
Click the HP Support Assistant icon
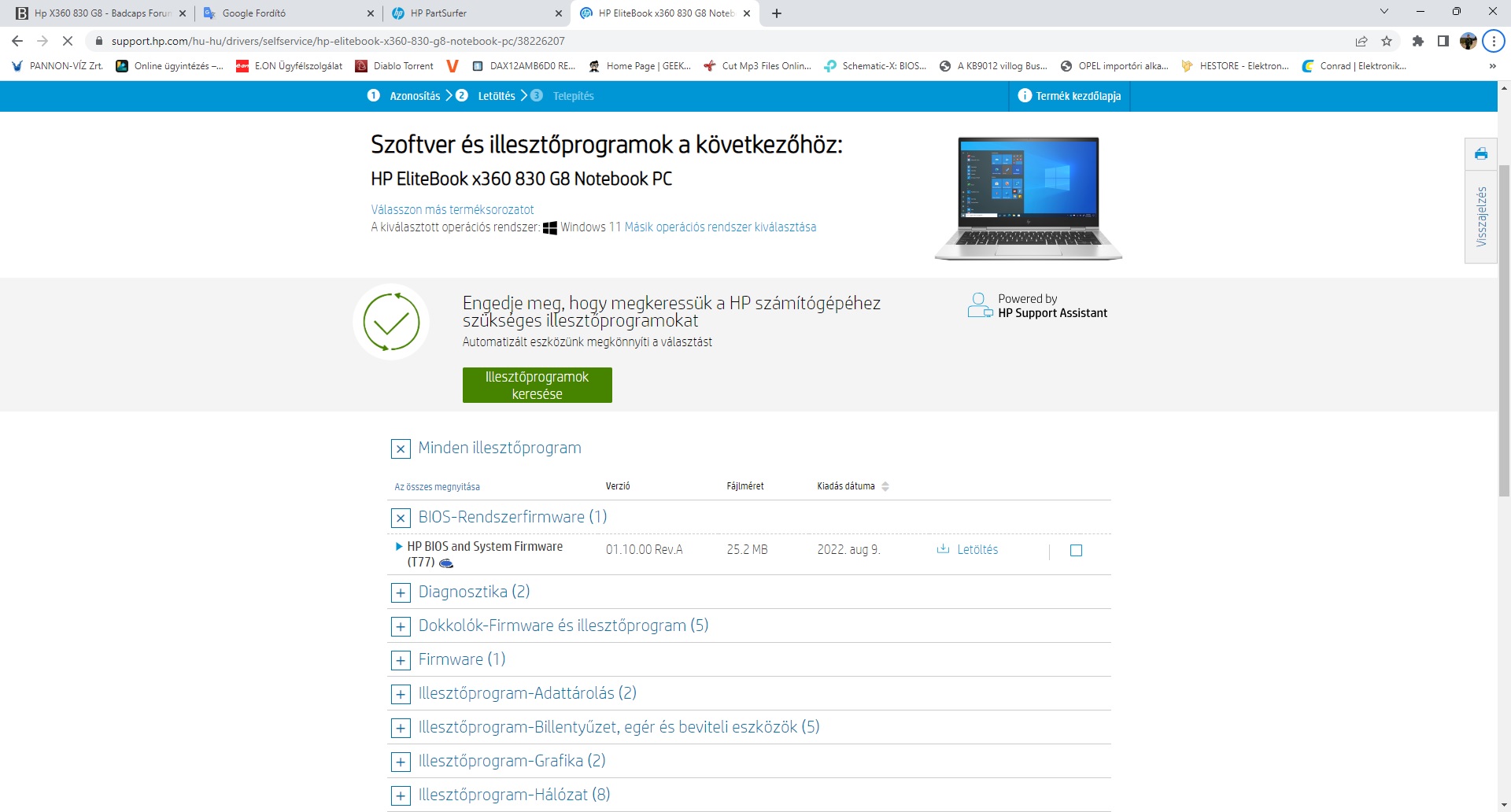click(x=980, y=305)
